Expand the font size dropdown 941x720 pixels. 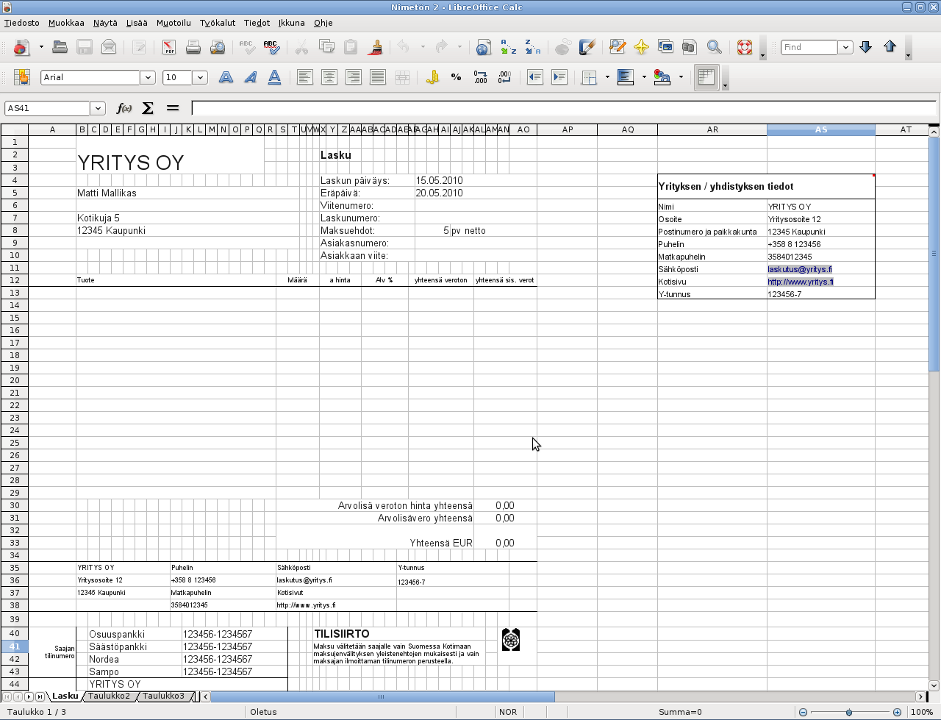pos(200,77)
